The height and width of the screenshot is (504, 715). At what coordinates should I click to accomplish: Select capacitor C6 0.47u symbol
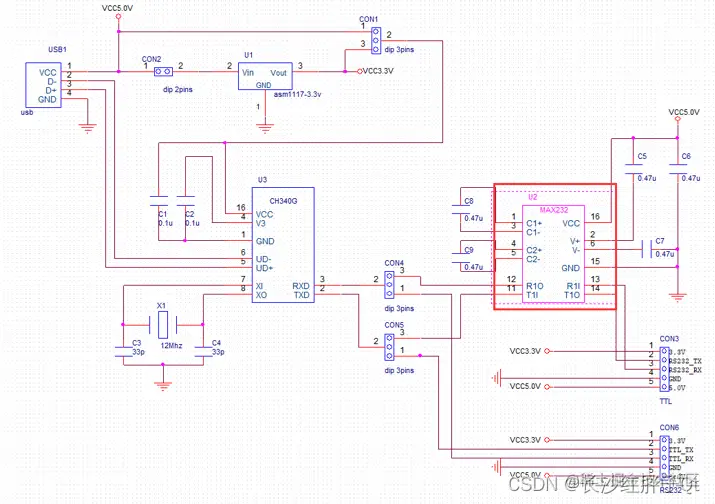point(678,169)
